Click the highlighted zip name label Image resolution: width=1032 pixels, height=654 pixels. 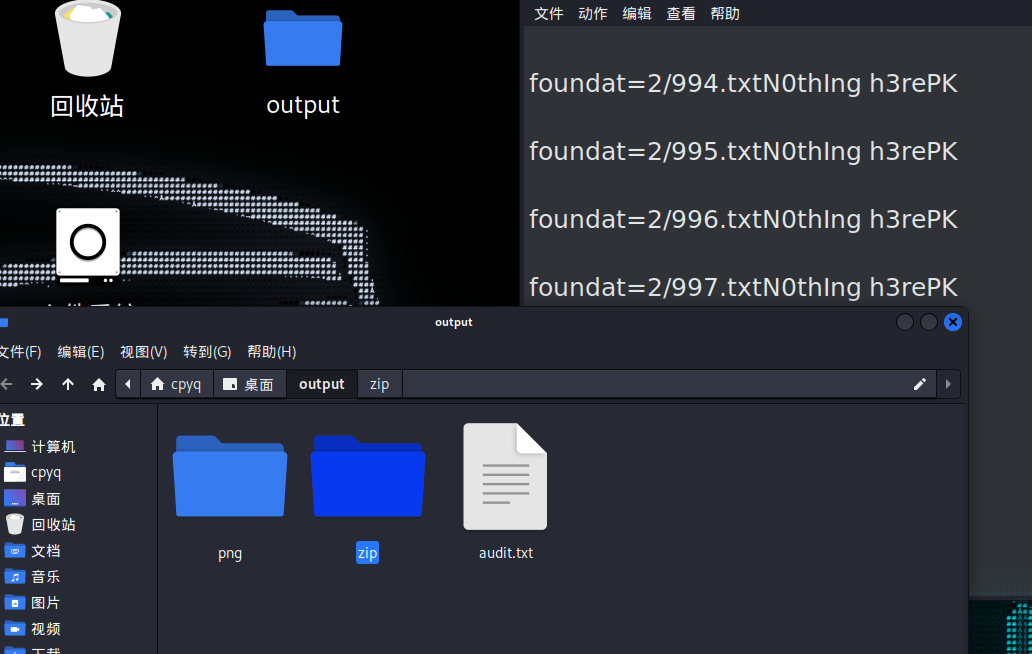coord(367,553)
